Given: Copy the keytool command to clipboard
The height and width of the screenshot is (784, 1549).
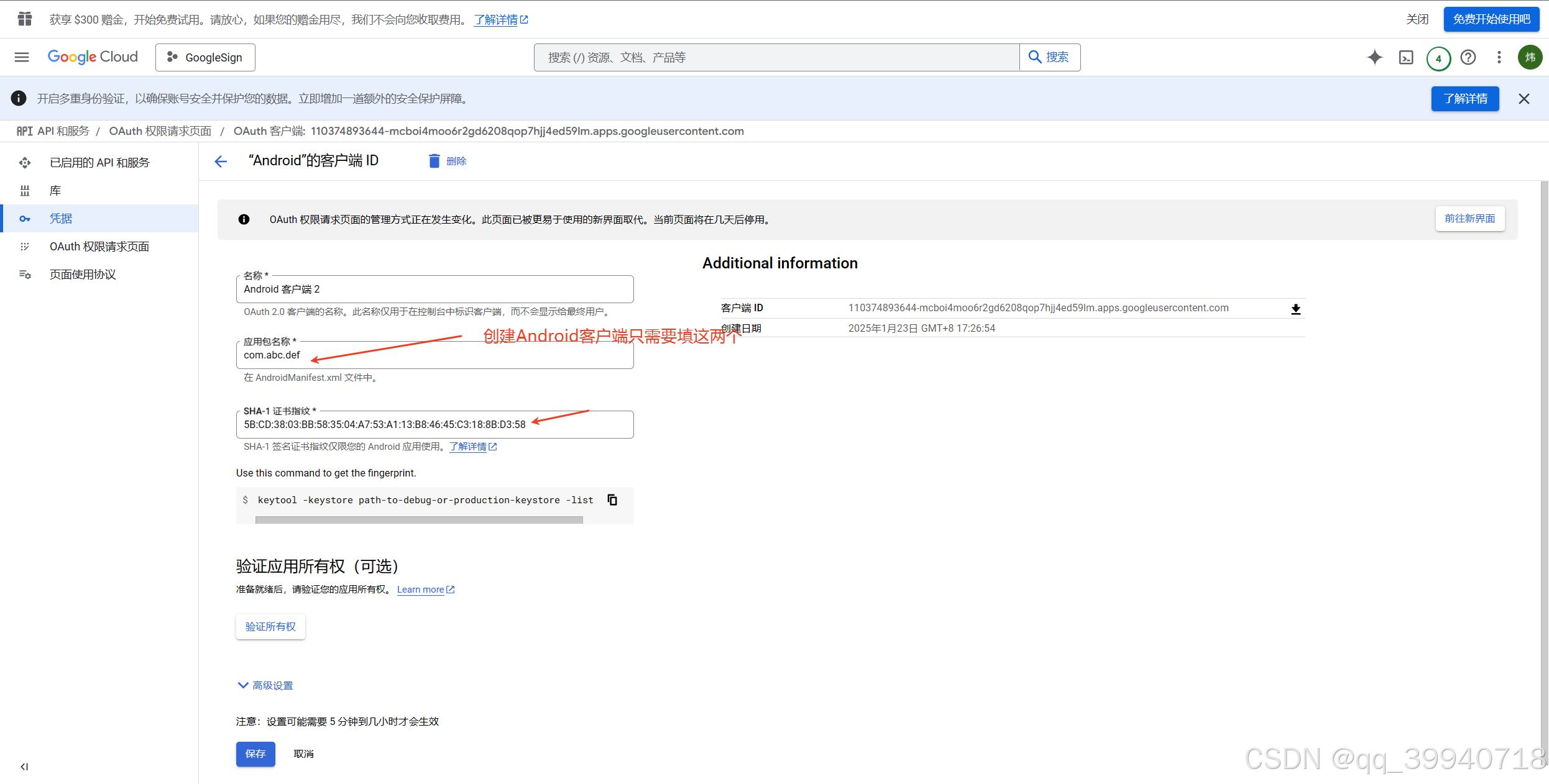Looking at the screenshot, I should click(x=612, y=500).
